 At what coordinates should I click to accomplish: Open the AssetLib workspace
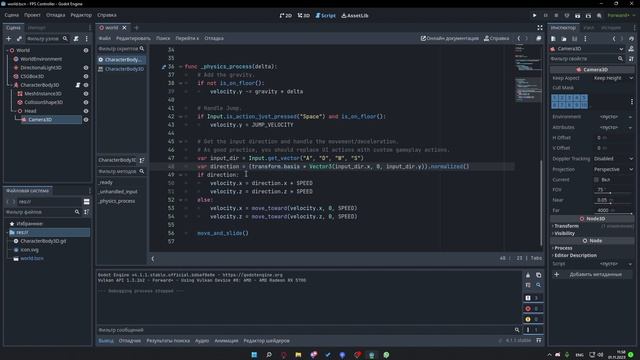click(x=355, y=16)
